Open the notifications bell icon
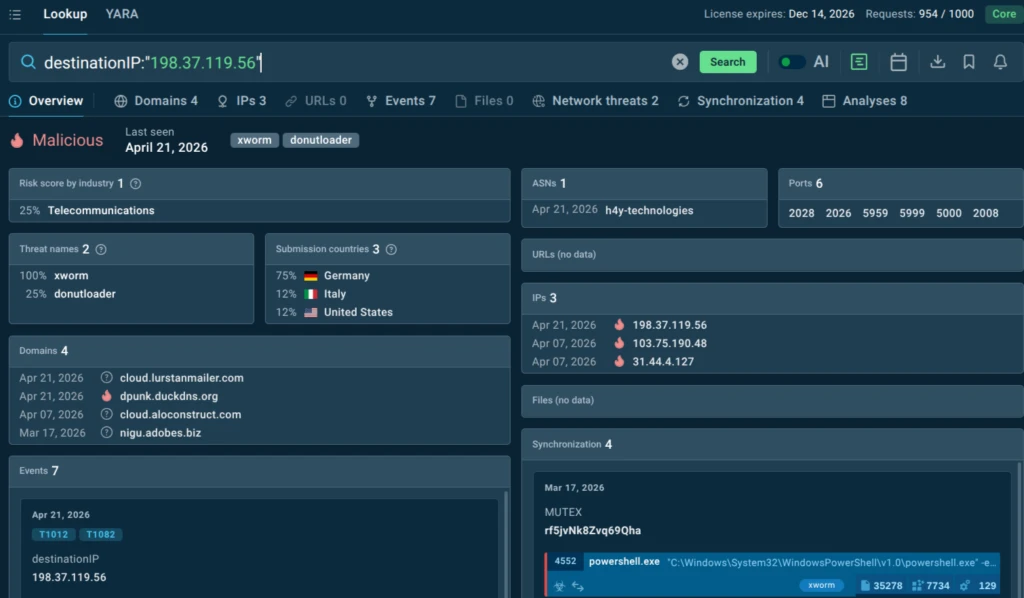Viewport: 1024px width, 598px height. coord(999,62)
